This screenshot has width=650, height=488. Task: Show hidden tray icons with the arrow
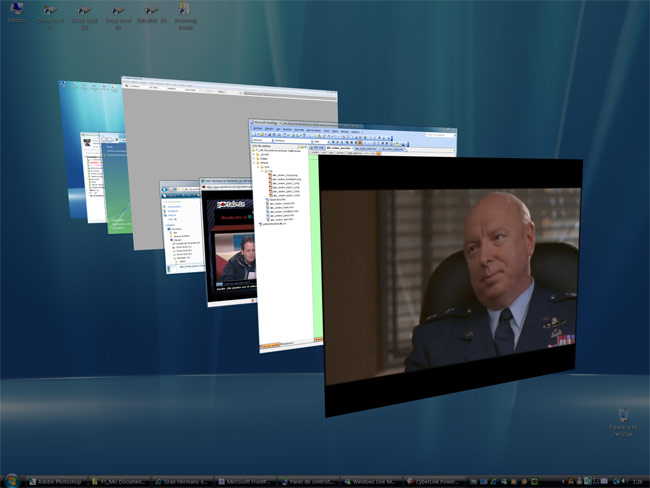(563, 482)
